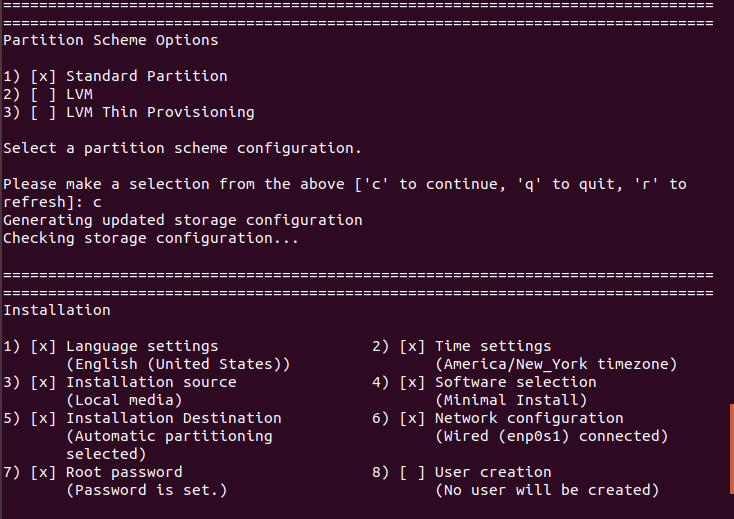Click the Standard Partition [x] checkbox
The width and height of the screenshot is (734, 519).
44,76
